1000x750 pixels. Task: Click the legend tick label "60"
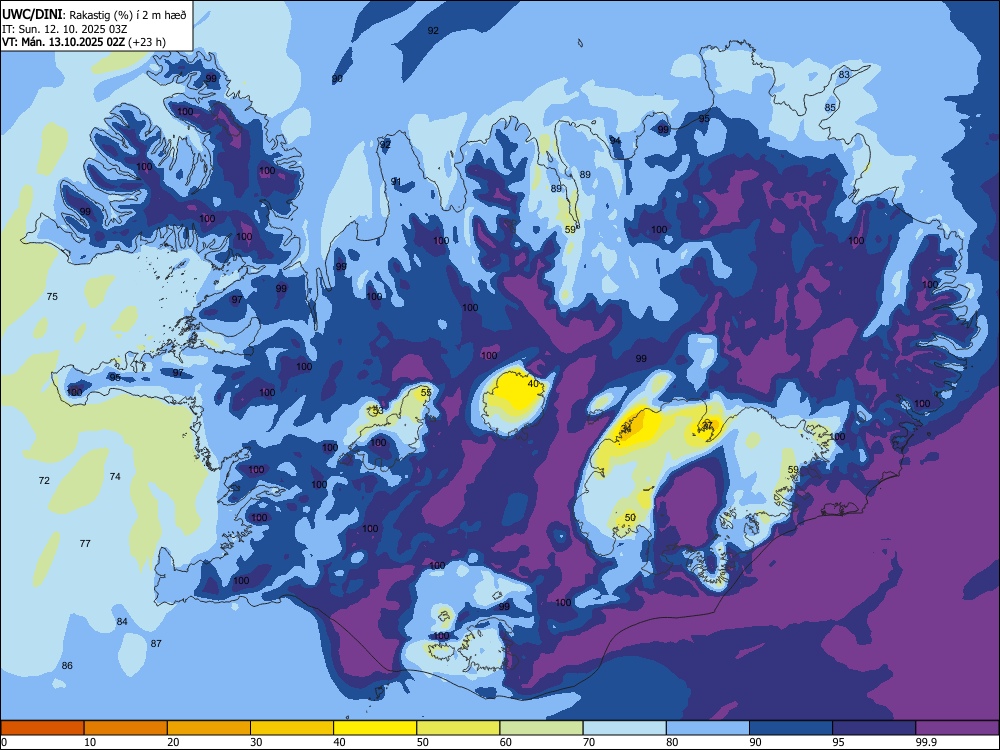coord(506,742)
